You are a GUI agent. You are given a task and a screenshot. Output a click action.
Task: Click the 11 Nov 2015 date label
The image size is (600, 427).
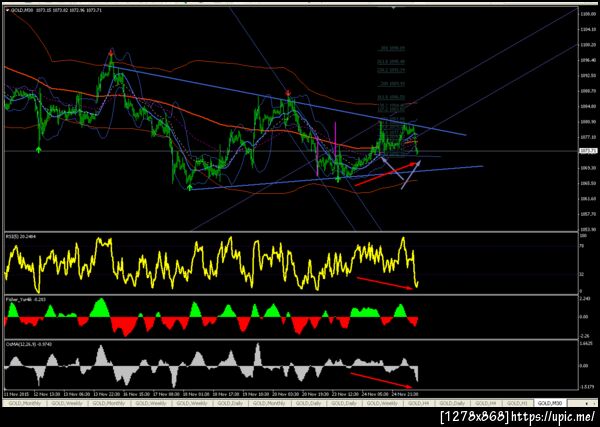15,394
